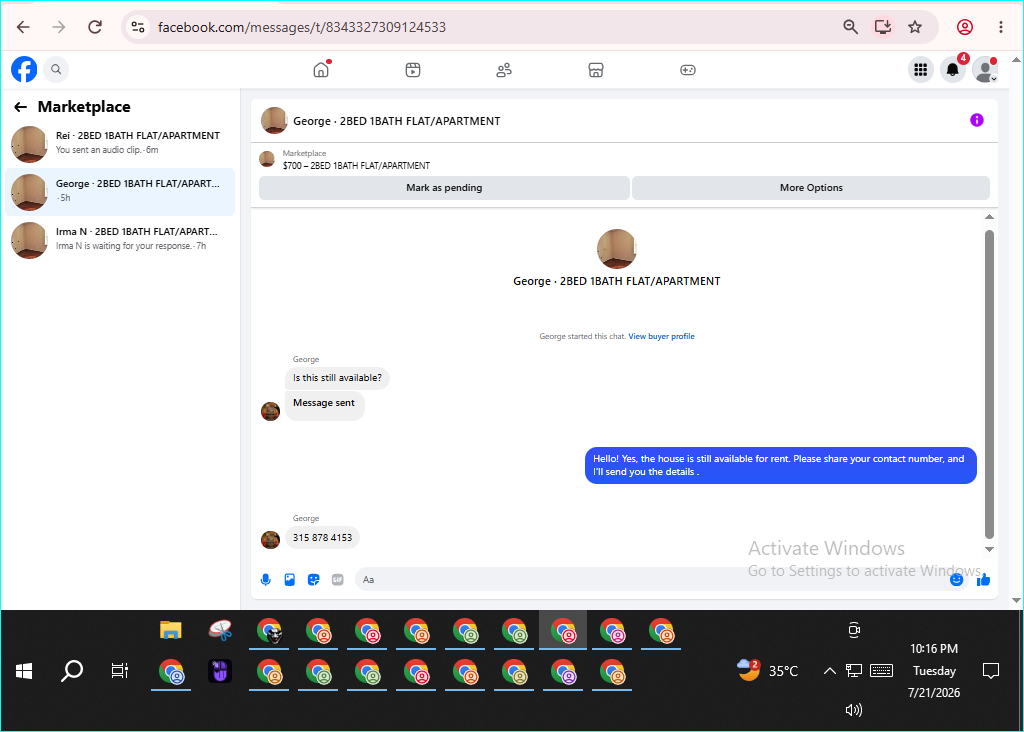This screenshot has height=732, width=1024.
Task: Open the Friends icon in top navigation
Action: pos(504,70)
